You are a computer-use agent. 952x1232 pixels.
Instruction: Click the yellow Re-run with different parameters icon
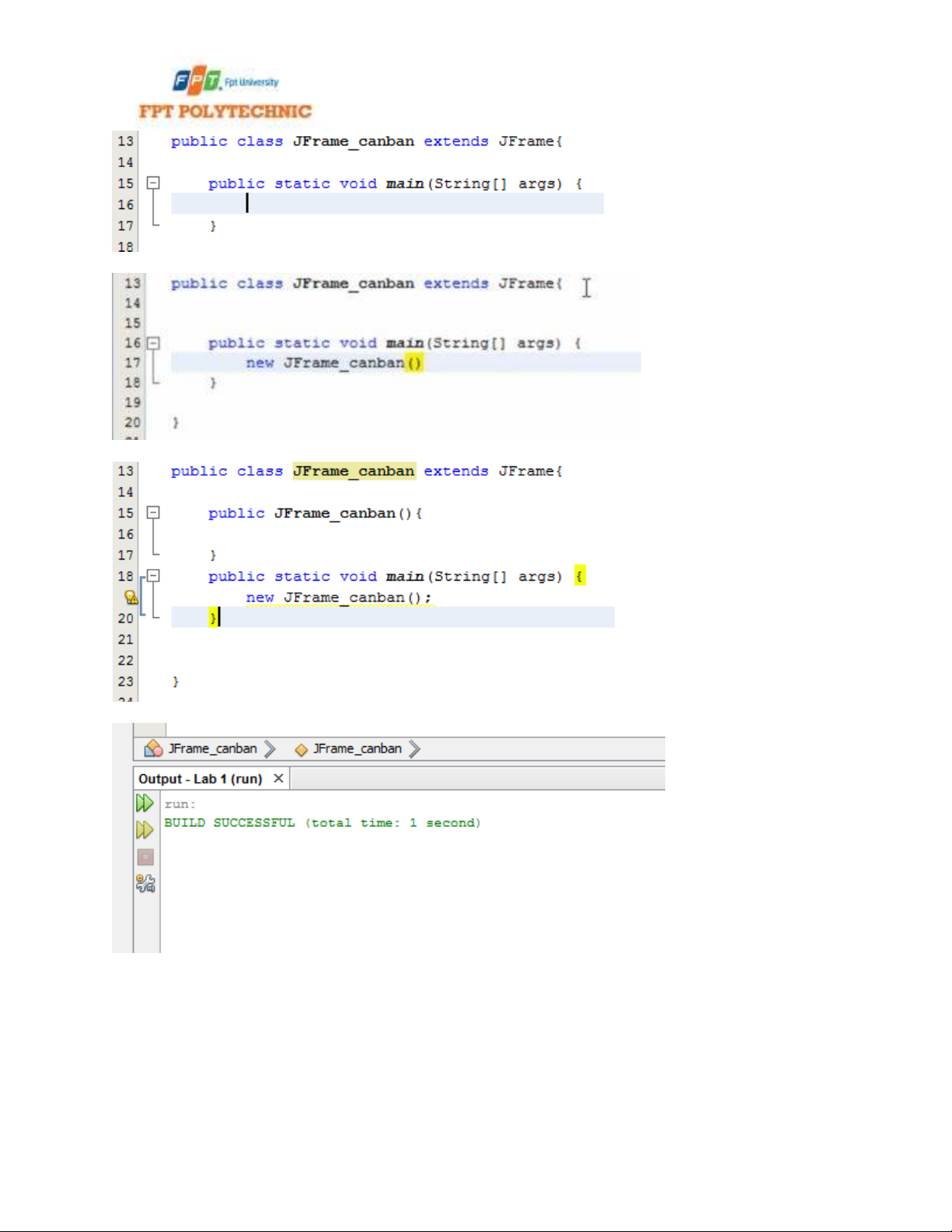coord(145,829)
